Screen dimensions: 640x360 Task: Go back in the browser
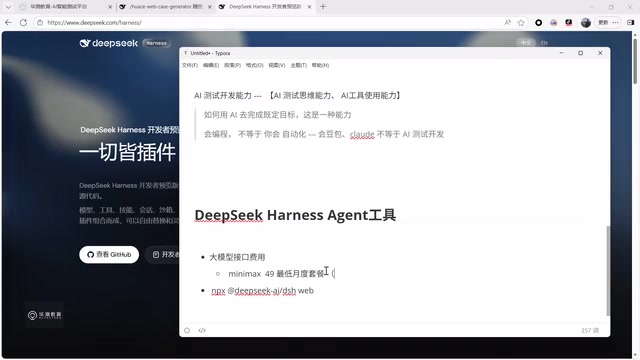click(8, 22)
